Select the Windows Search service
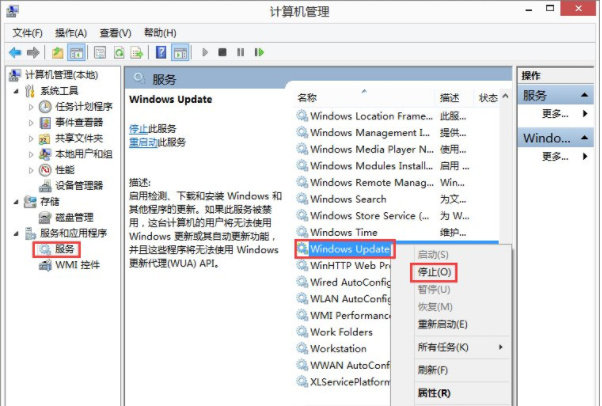This screenshot has height=406, width=602. (348, 199)
